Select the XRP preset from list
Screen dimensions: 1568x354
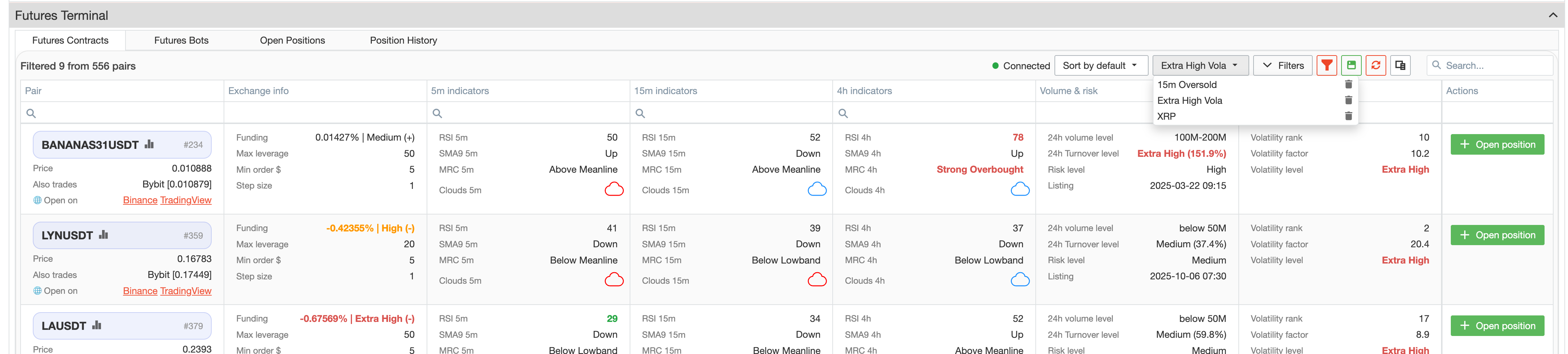tap(1166, 116)
